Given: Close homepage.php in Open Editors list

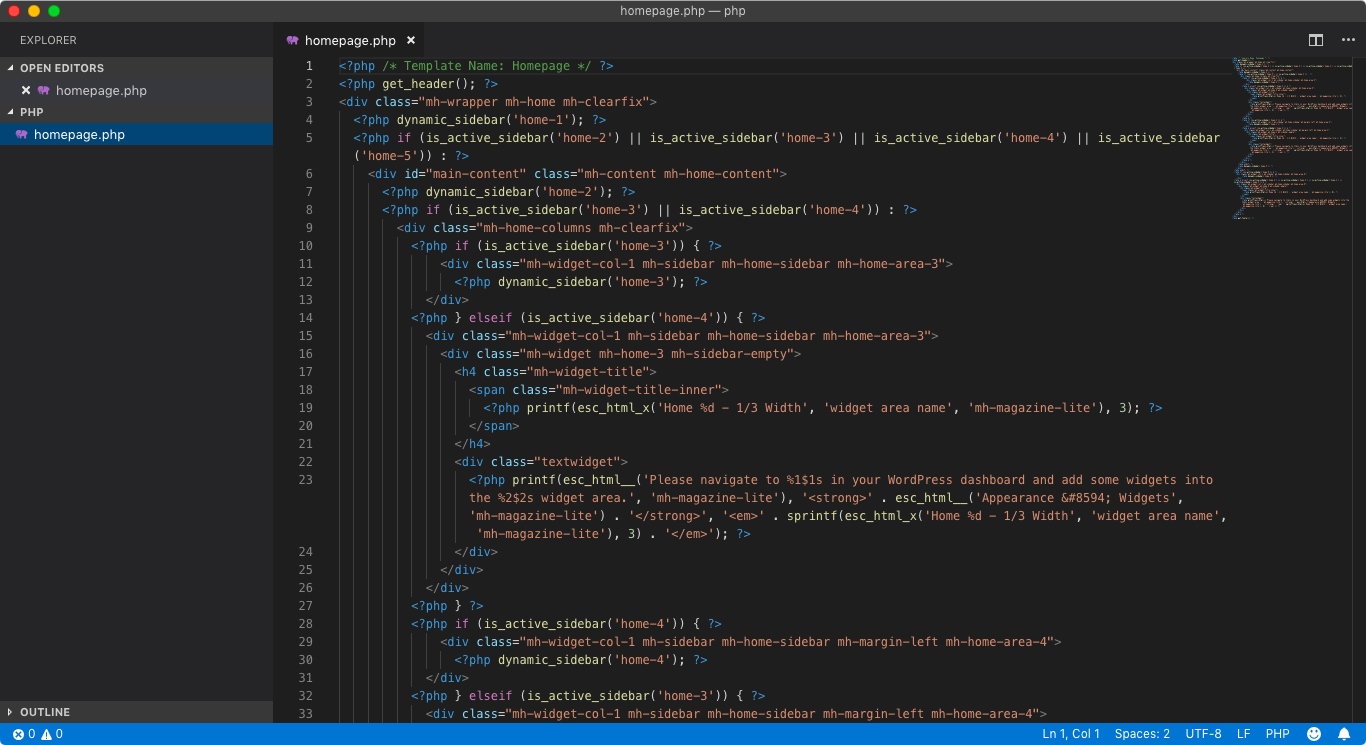Looking at the screenshot, I should click(26, 90).
